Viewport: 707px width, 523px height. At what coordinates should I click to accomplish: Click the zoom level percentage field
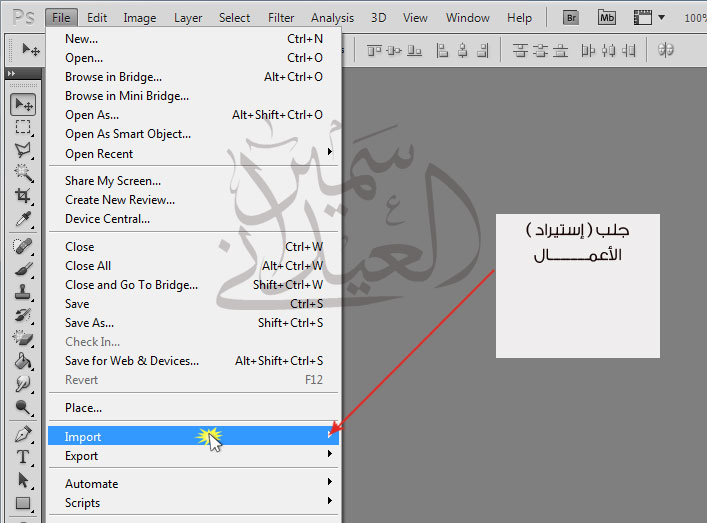[695, 18]
